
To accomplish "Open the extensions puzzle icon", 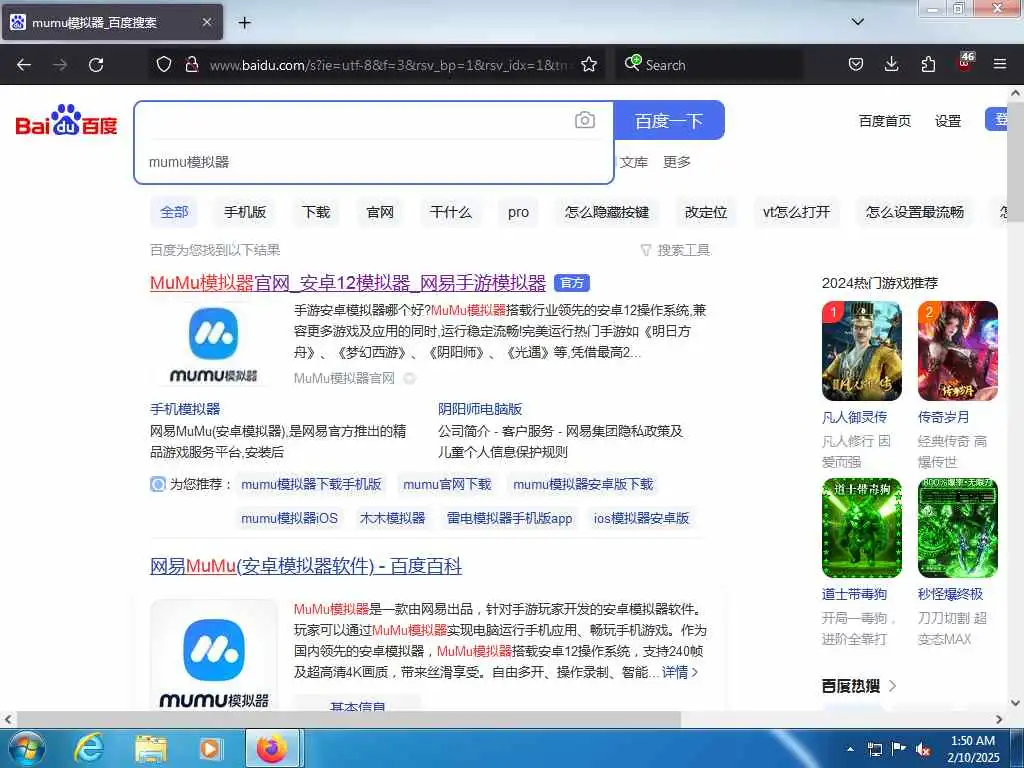I will pyautogui.click(x=928, y=65).
